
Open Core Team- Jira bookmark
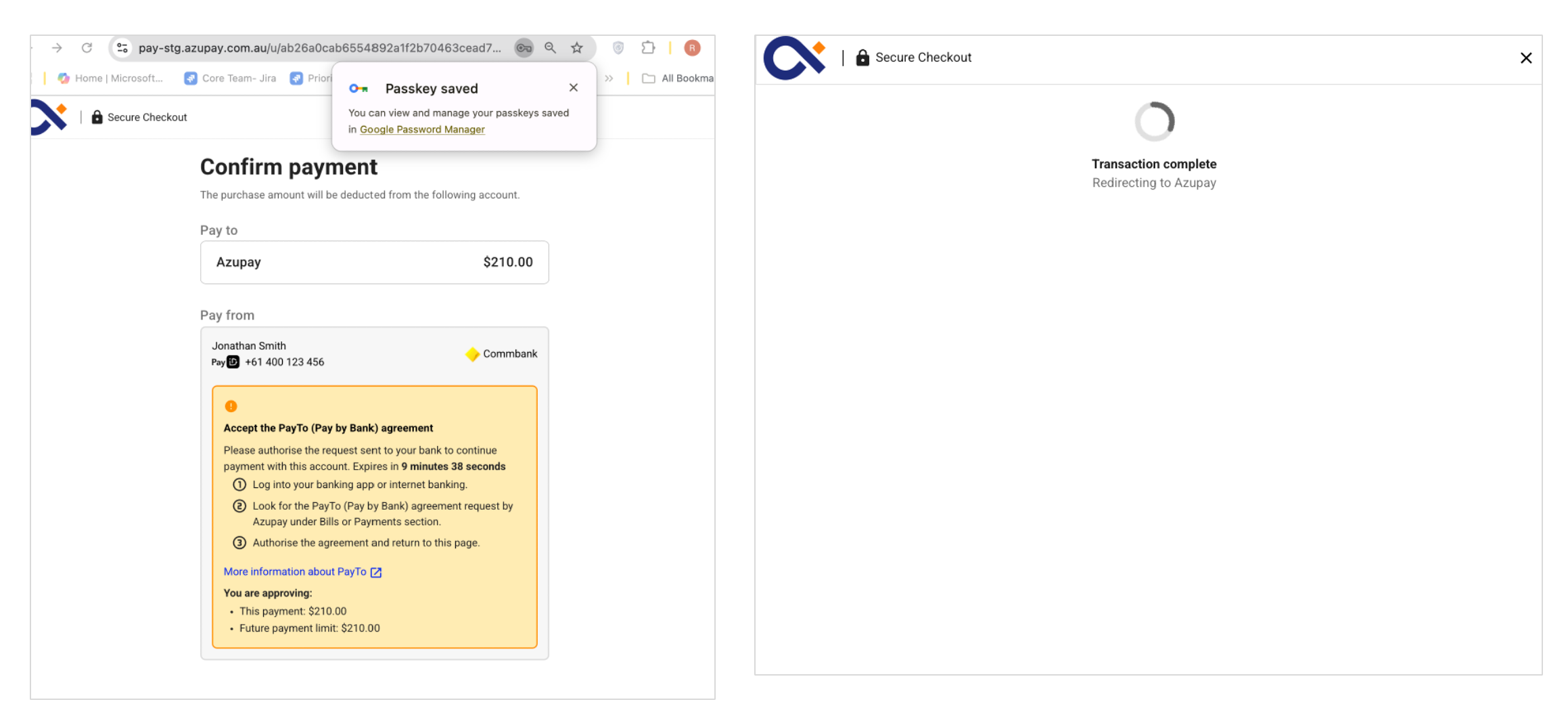pos(231,79)
